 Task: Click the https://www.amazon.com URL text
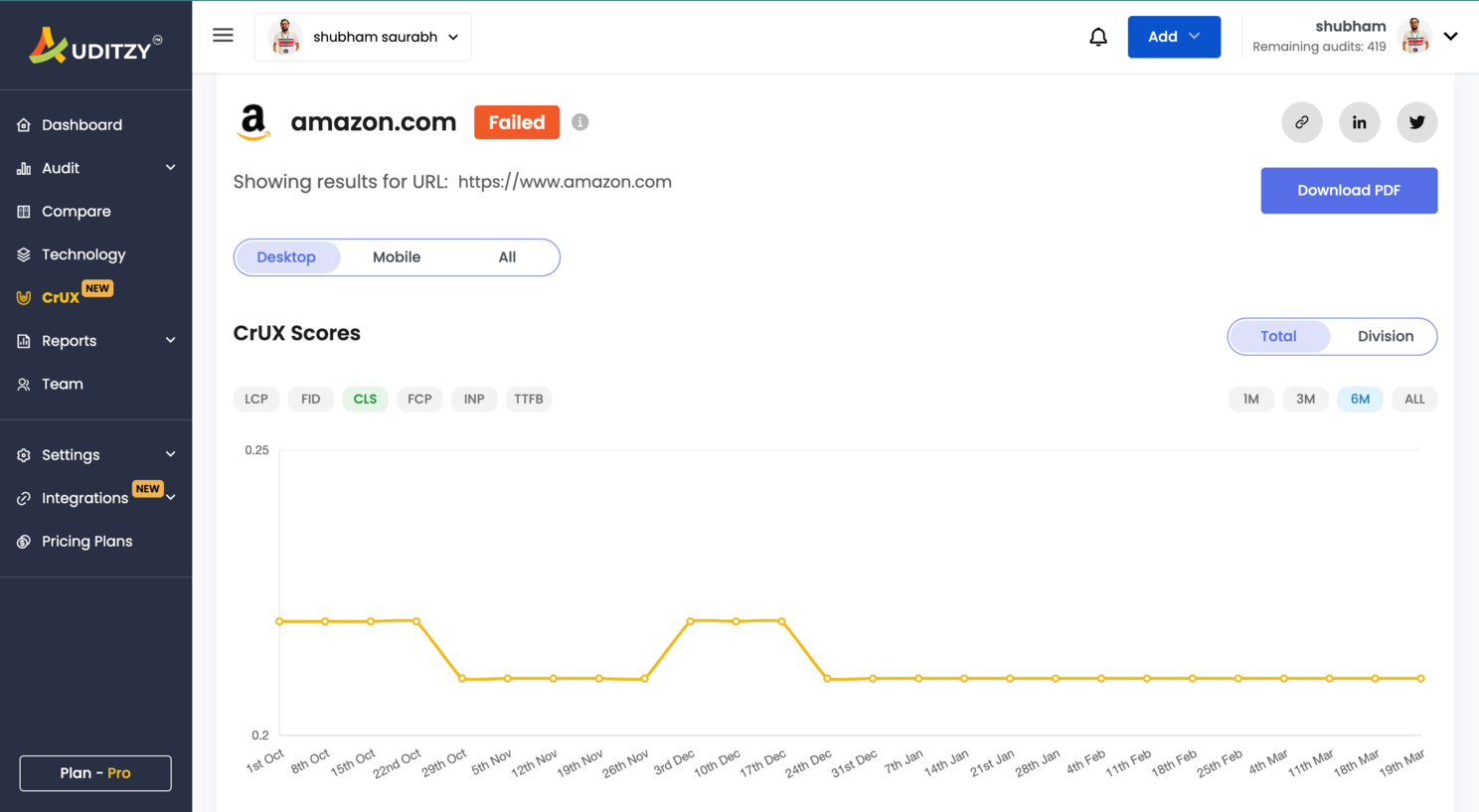(565, 182)
